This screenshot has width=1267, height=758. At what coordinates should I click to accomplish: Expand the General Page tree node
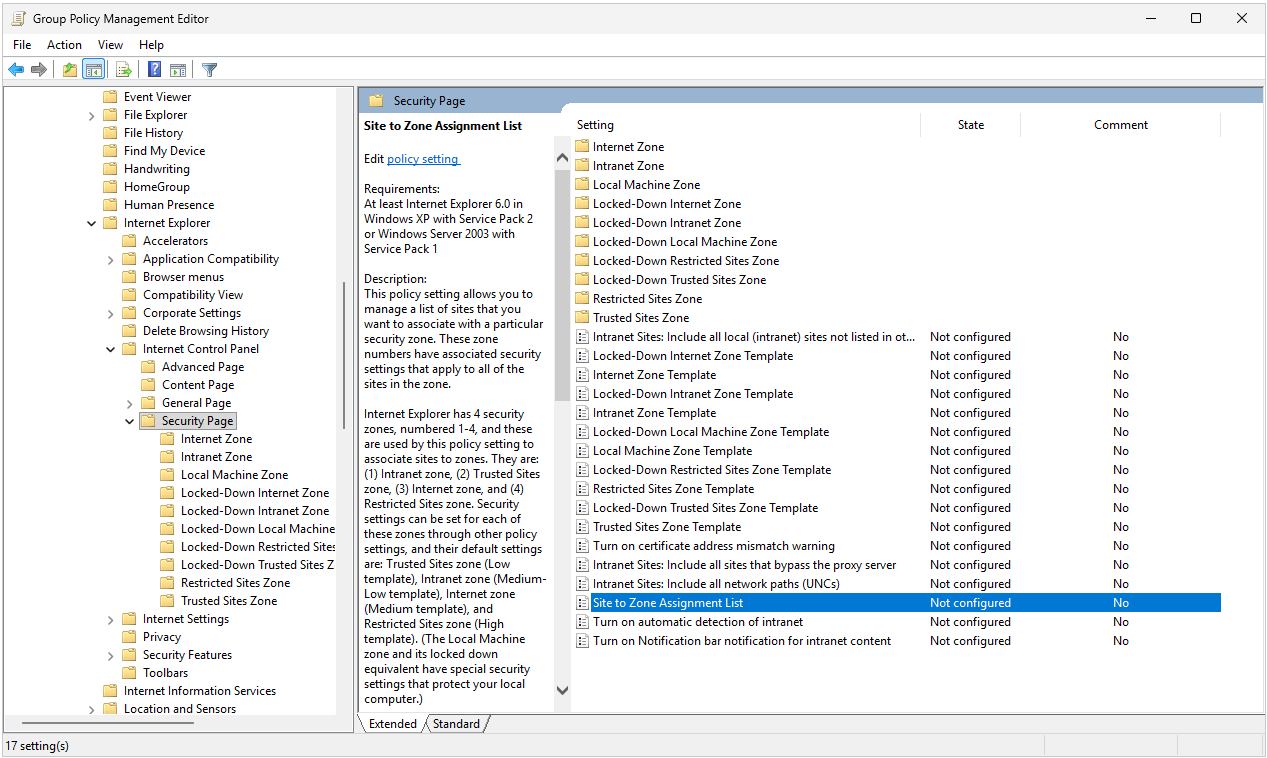tap(130, 403)
